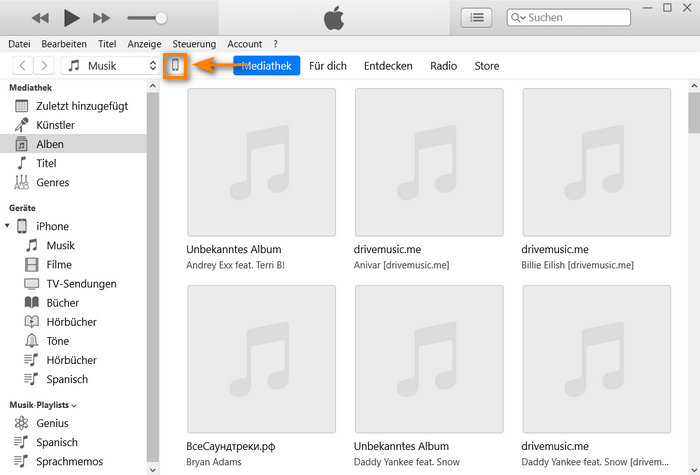The height and width of the screenshot is (475, 700).
Task: Select Zuletzt hinzugefügt in sidebar
Action: [73, 106]
